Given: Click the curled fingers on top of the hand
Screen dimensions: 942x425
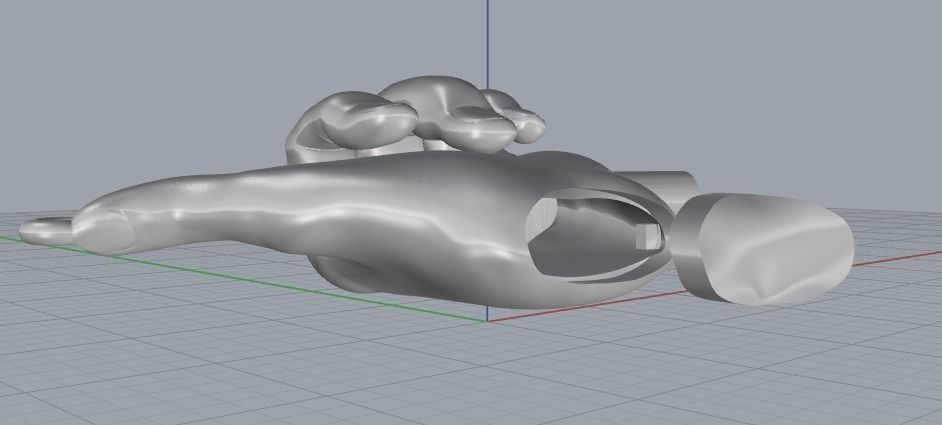Looking at the screenshot, I should [415, 120].
